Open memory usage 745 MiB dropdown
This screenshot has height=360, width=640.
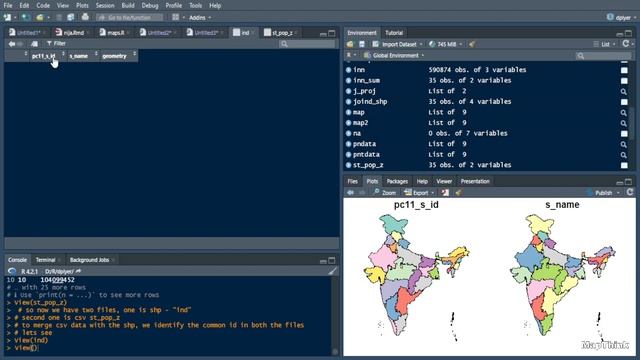pos(446,44)
